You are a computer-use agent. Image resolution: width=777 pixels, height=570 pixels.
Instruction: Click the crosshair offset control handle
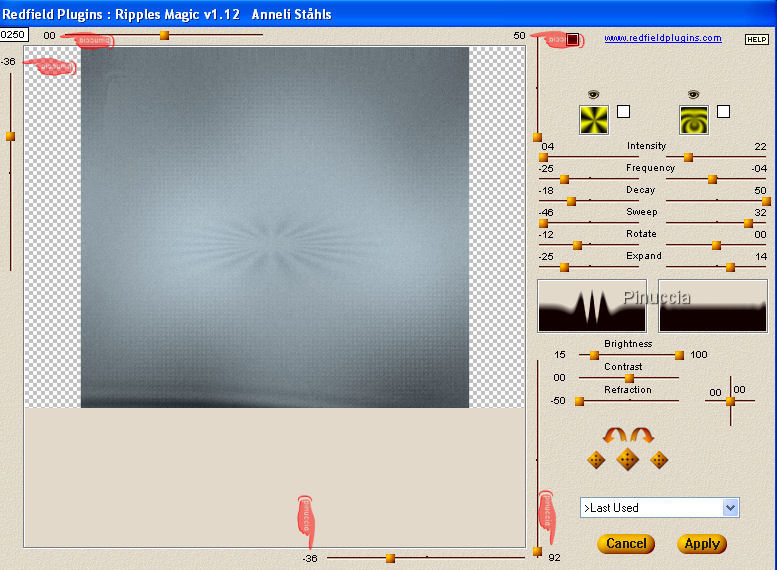point(730,401)
